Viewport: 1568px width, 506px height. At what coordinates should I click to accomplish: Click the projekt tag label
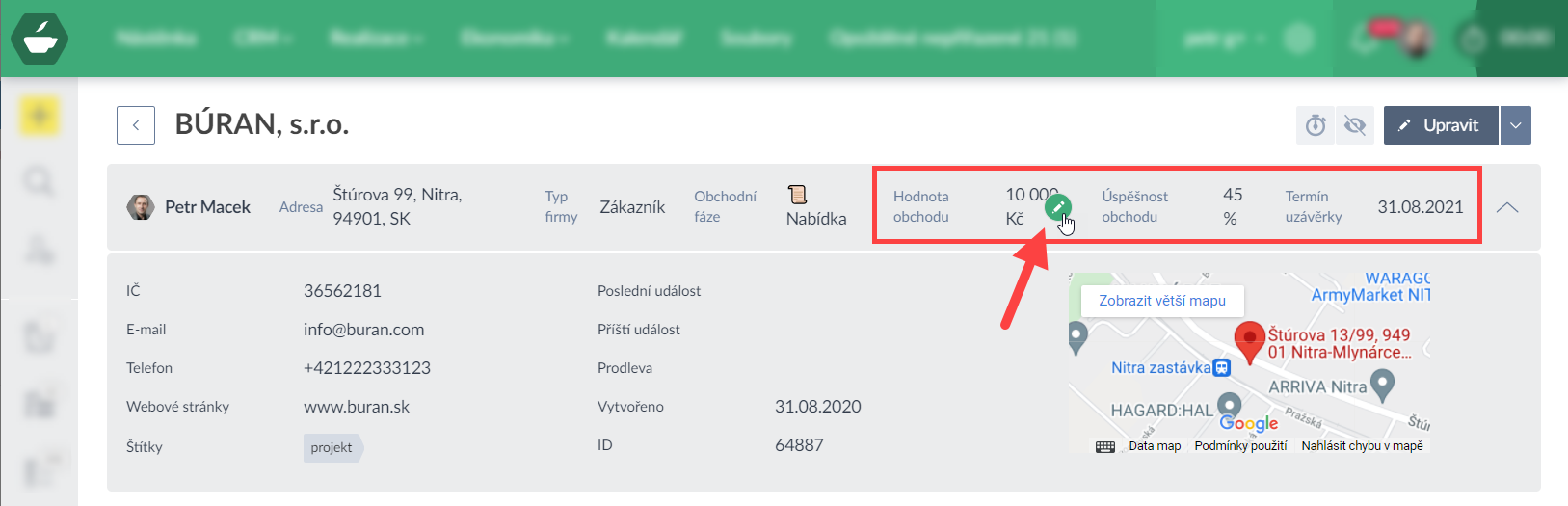[332, 447]
